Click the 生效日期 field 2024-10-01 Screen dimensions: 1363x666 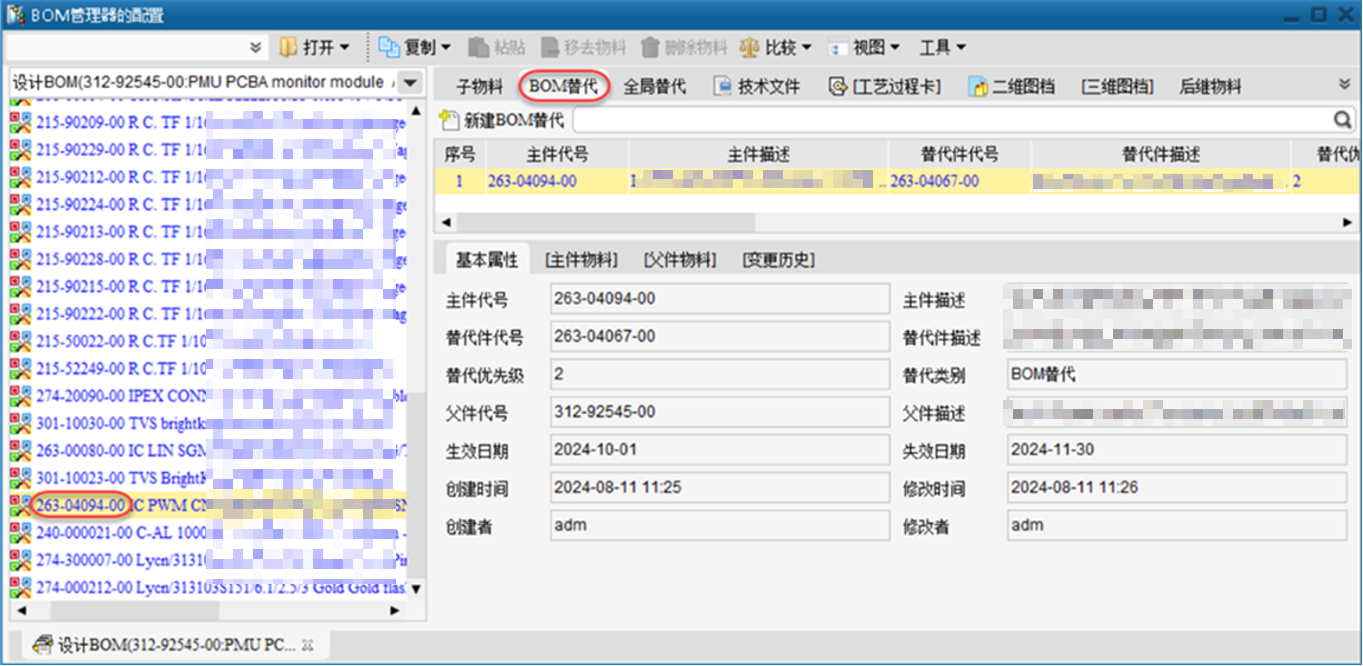[x=719, y=450]
